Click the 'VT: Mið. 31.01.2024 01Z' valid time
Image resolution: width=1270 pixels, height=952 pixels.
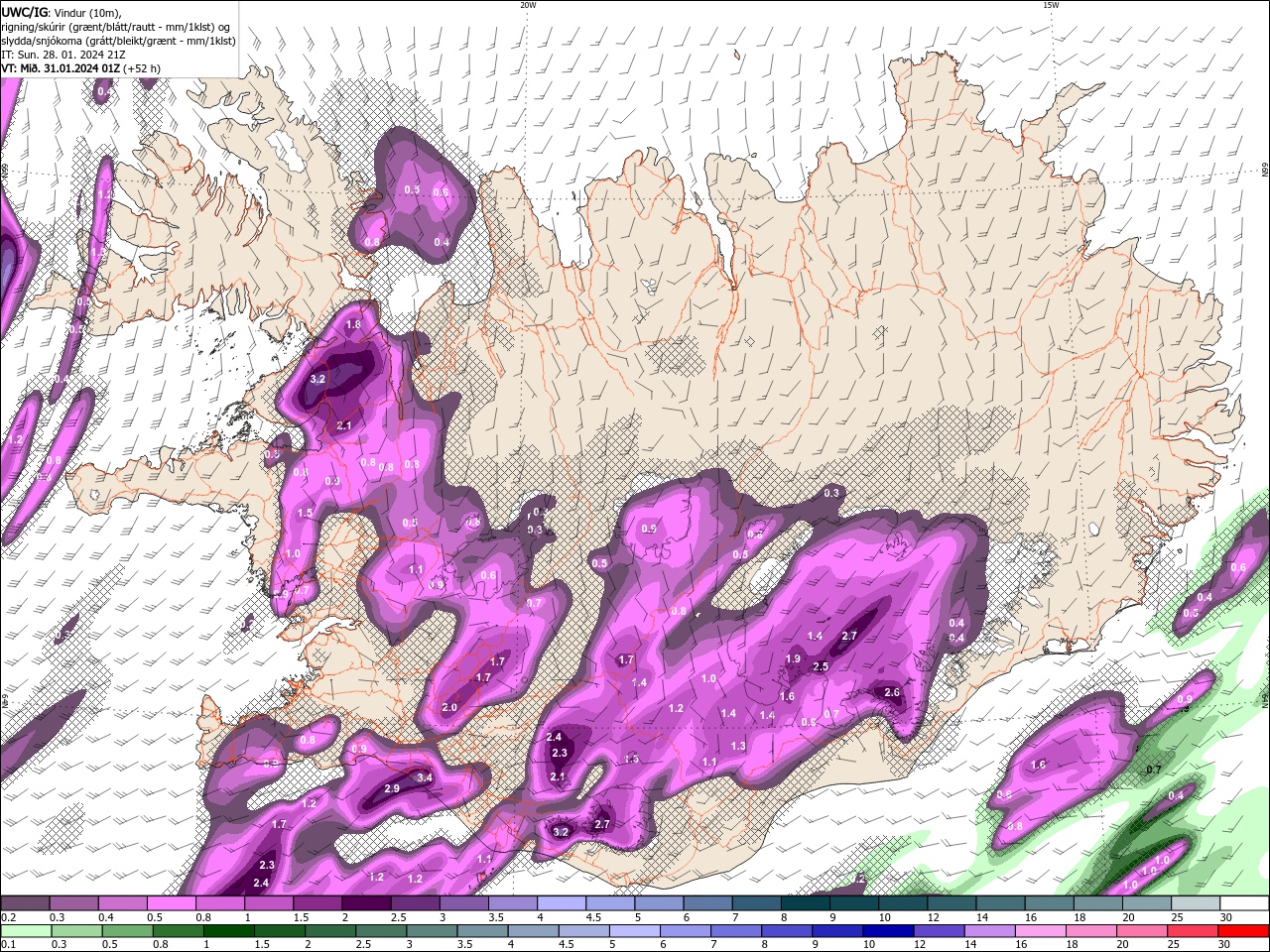[60, 68]
